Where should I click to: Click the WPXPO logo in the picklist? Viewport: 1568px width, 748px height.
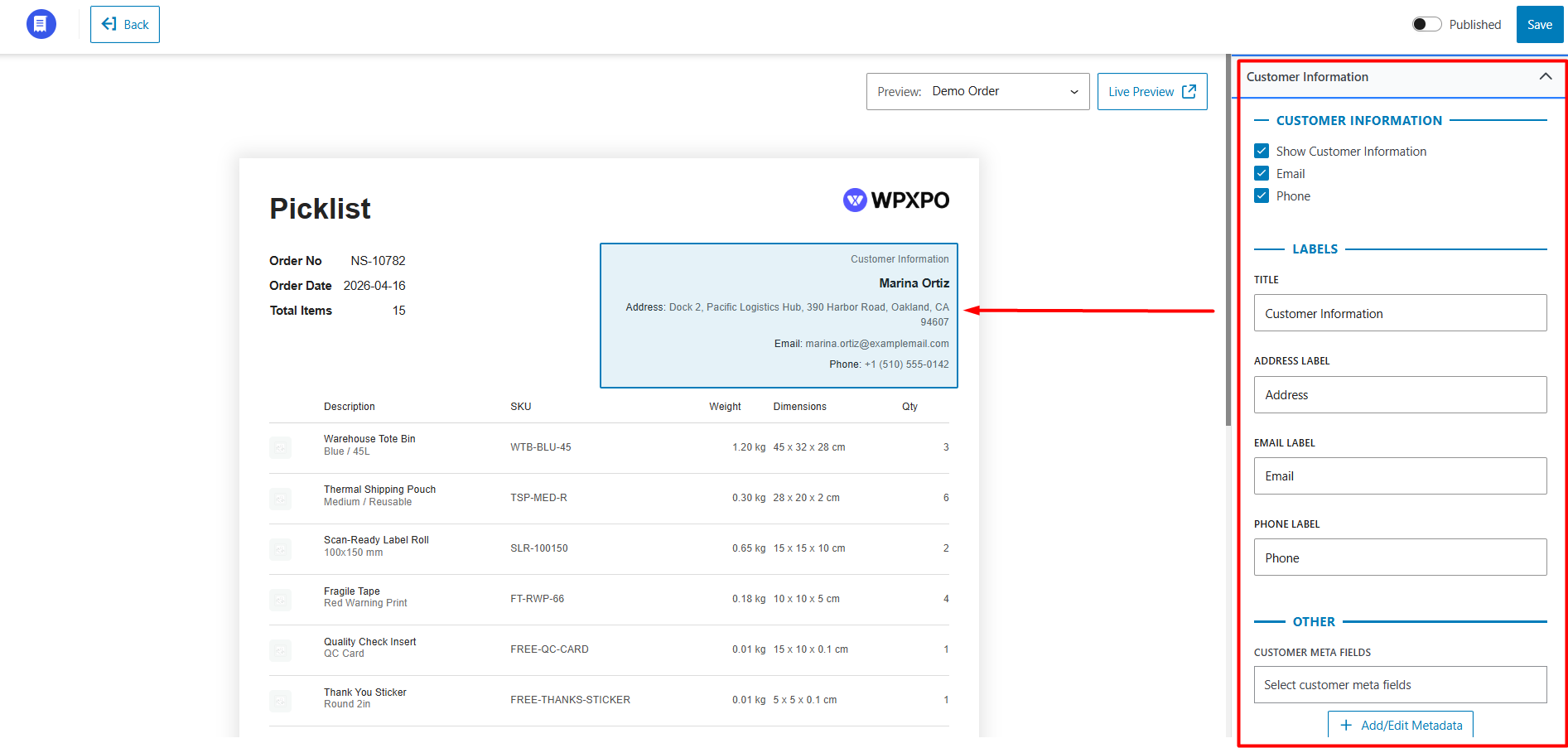[896, 200]
